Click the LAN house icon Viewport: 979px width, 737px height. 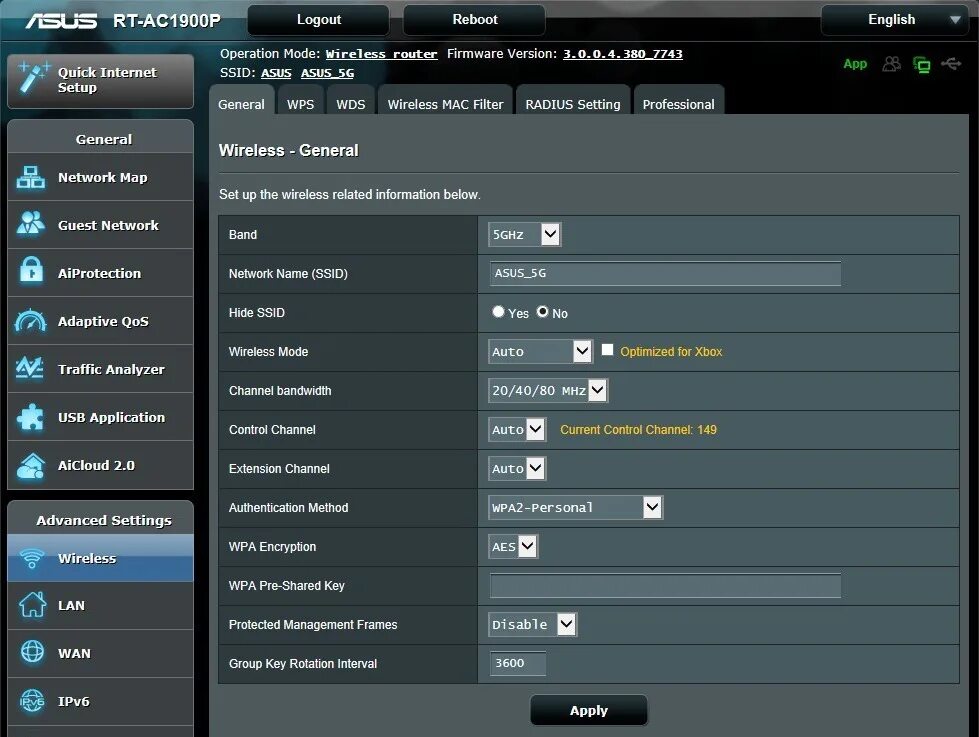click(32, 605)
